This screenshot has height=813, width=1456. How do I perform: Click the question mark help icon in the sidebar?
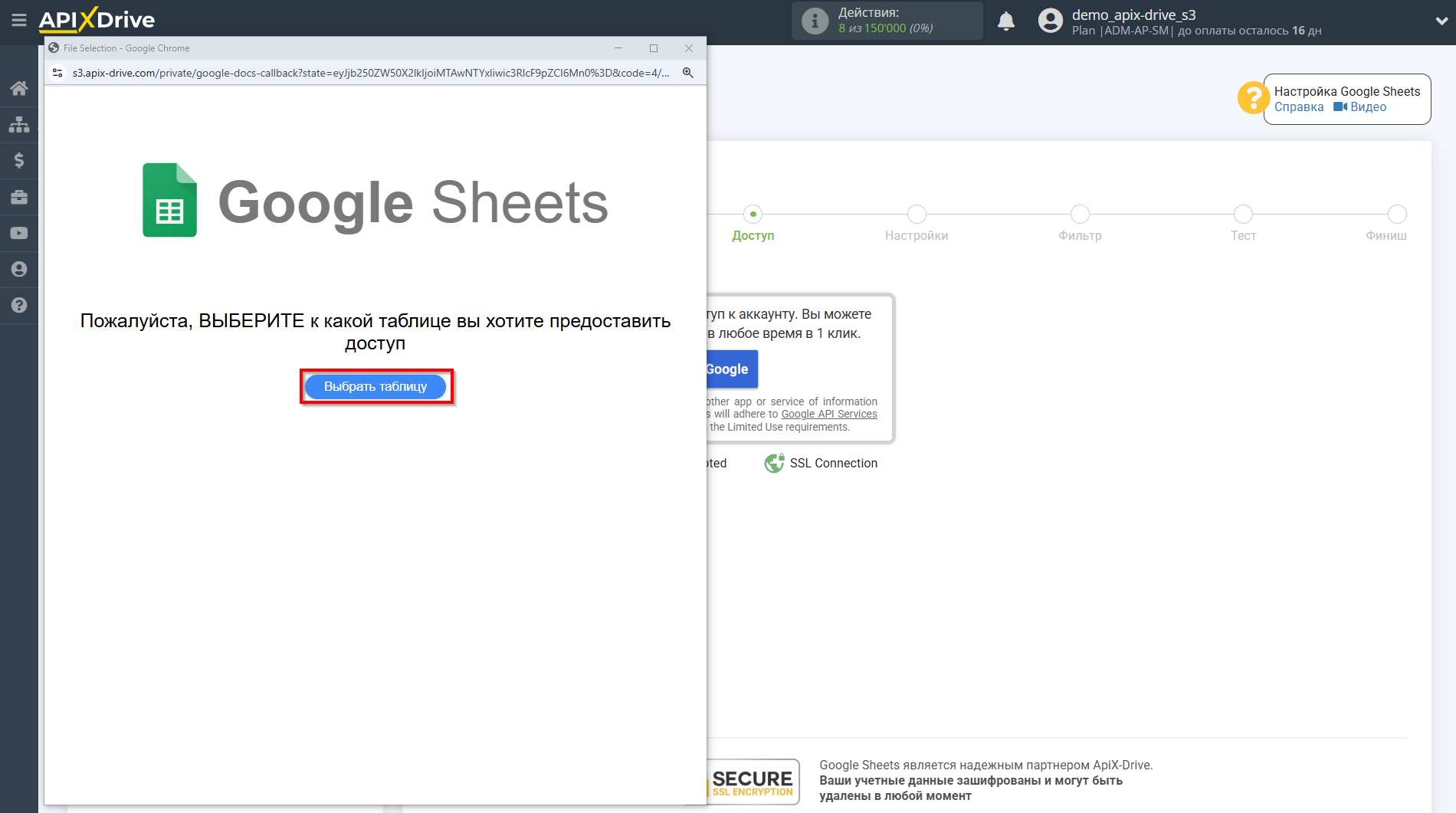pos(19,305)
